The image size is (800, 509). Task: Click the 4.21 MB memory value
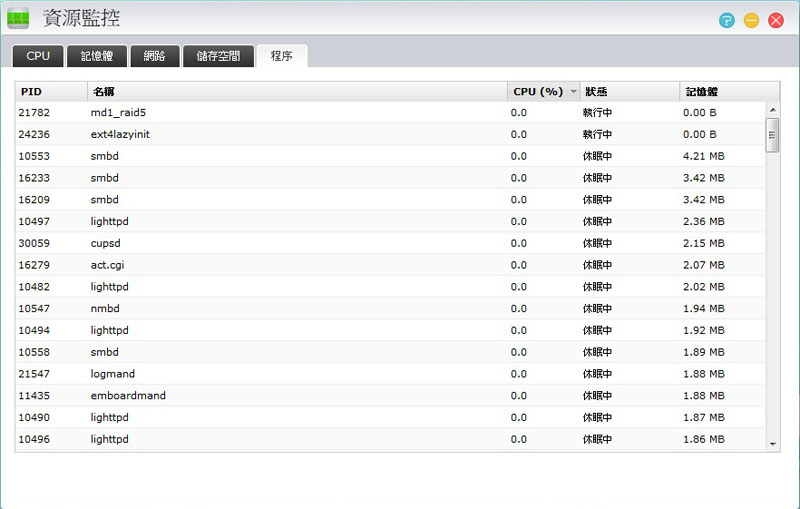click(704, 156)
